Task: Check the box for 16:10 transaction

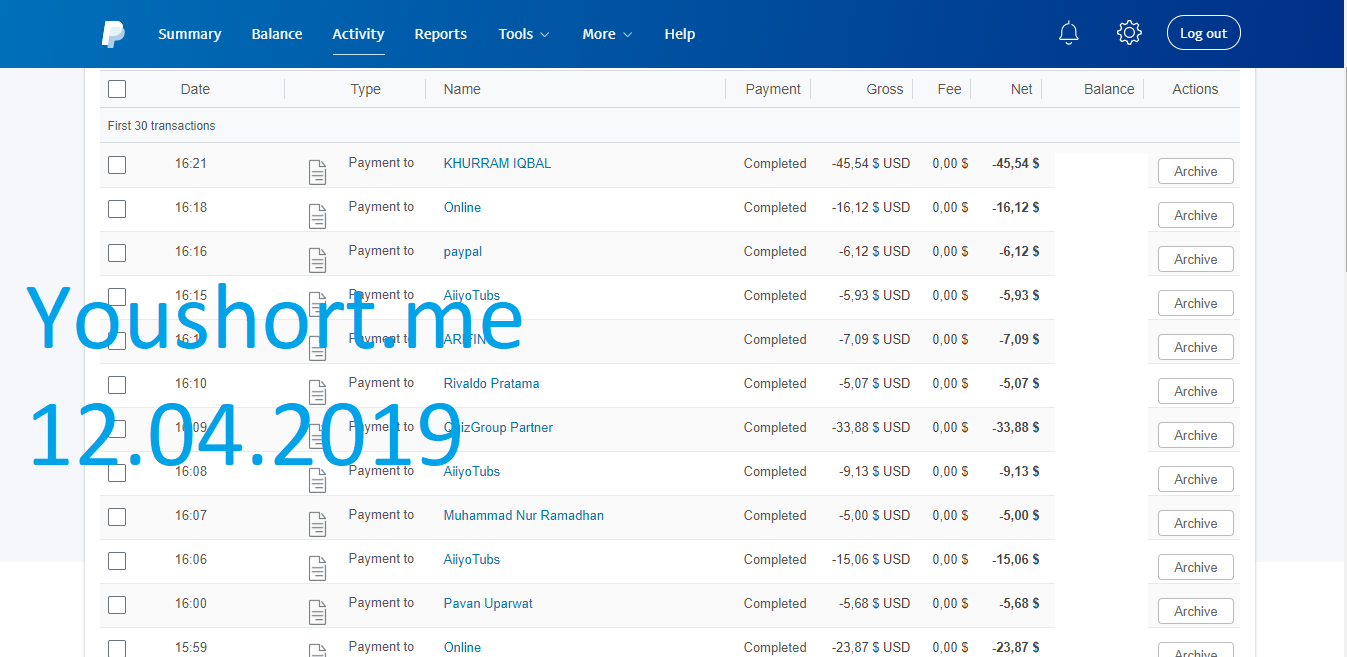Action: pos(117,384)
